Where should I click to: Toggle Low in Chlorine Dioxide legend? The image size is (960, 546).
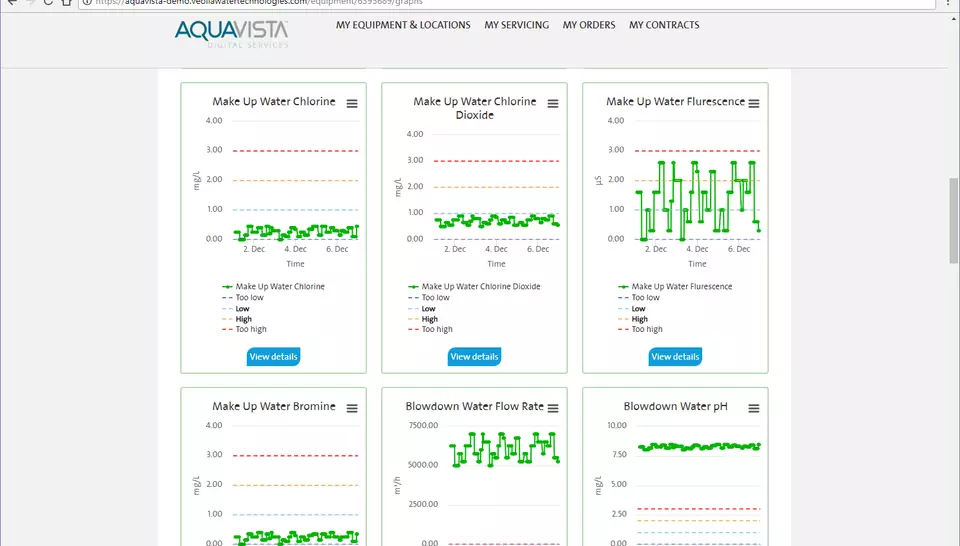(x=422, y=309)
